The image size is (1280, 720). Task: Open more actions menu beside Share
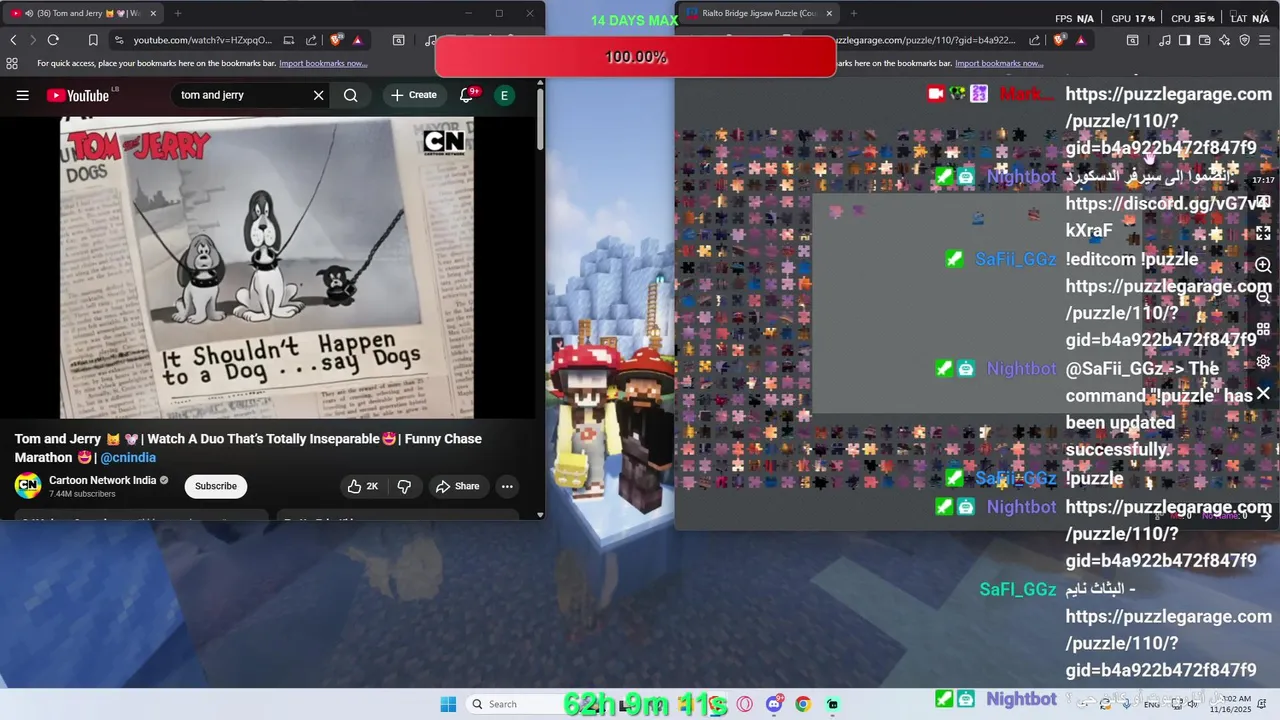pos(507,486)
